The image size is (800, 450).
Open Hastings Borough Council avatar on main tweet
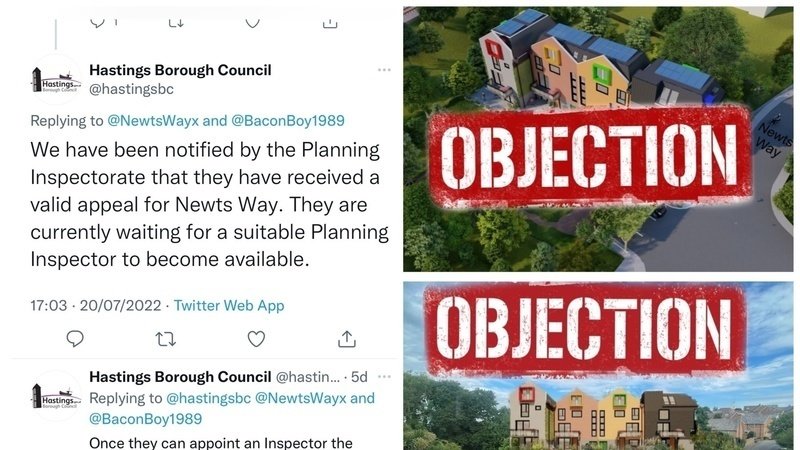pos(56,80)
